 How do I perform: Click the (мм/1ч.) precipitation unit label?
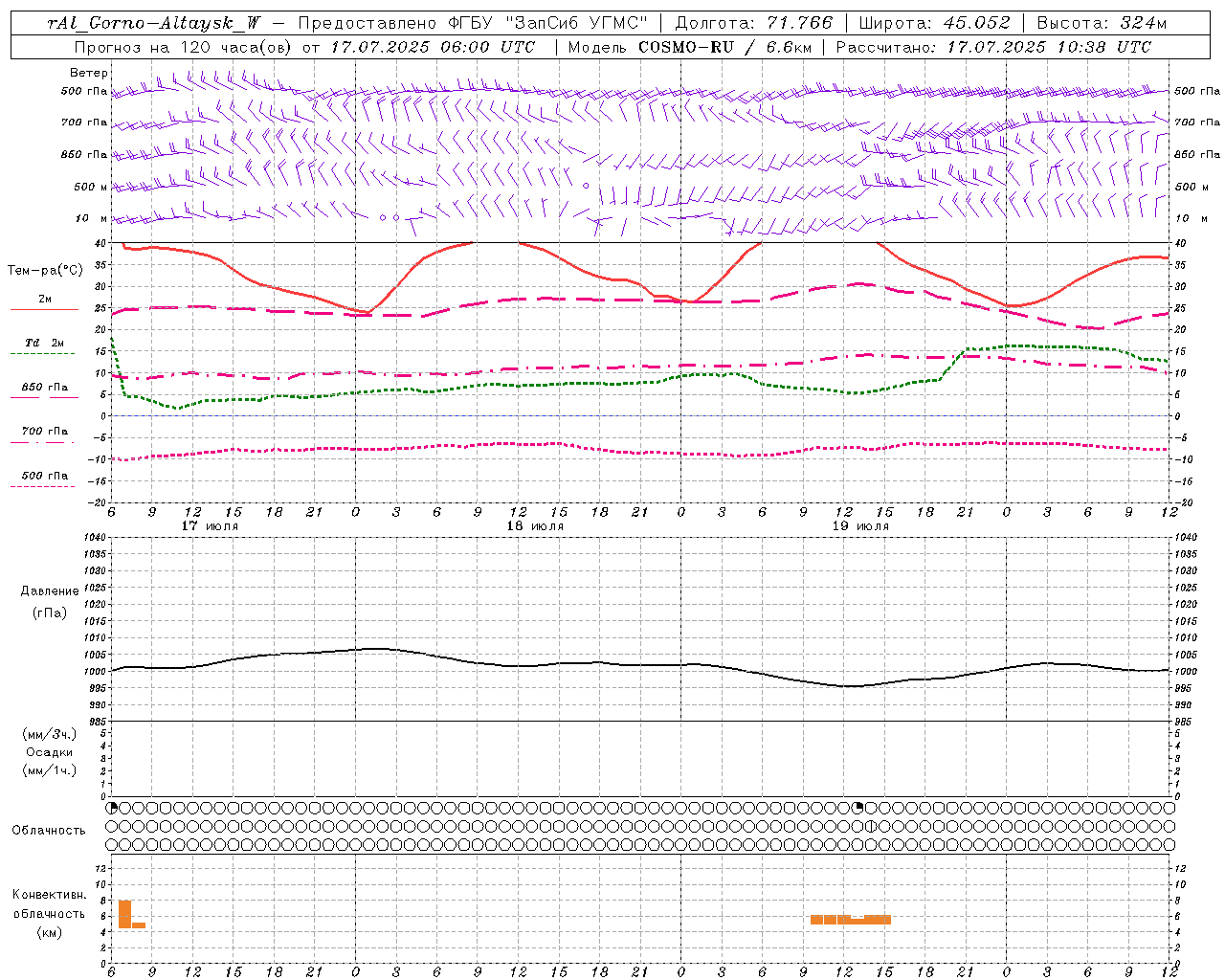[50, 770]
